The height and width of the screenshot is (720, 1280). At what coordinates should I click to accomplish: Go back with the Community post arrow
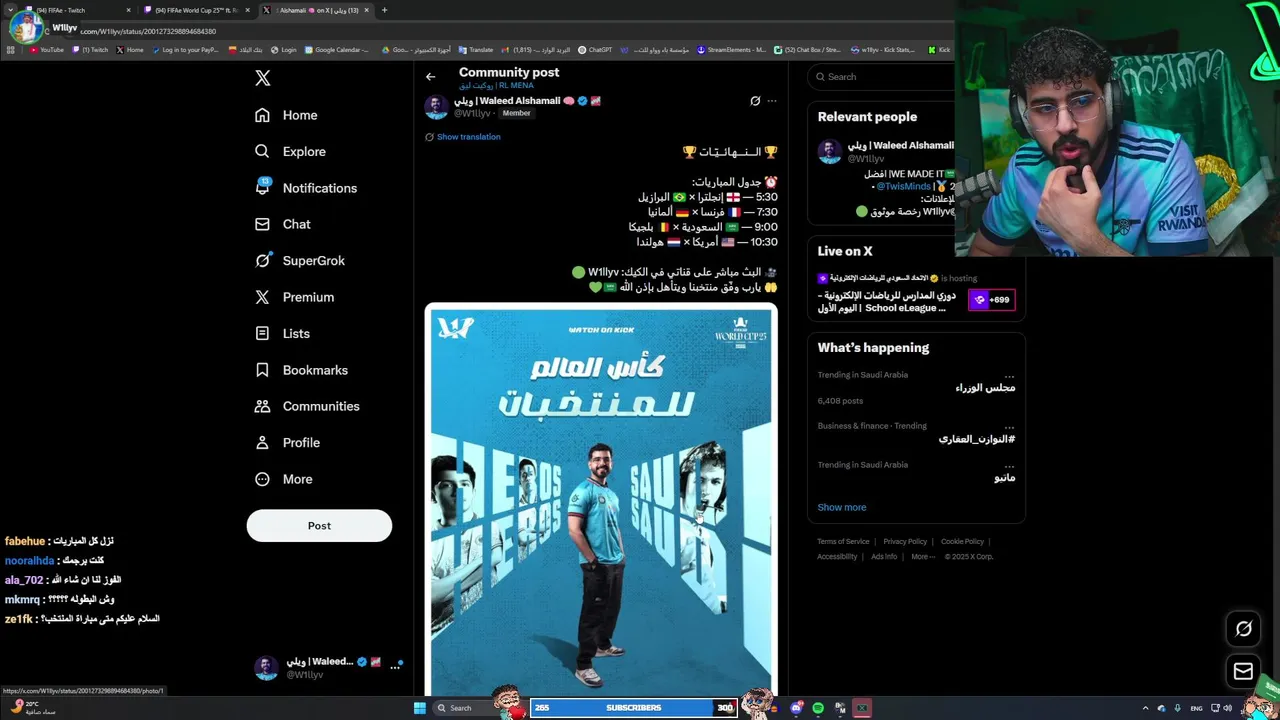pyautogui.click(x=430, y=77)
